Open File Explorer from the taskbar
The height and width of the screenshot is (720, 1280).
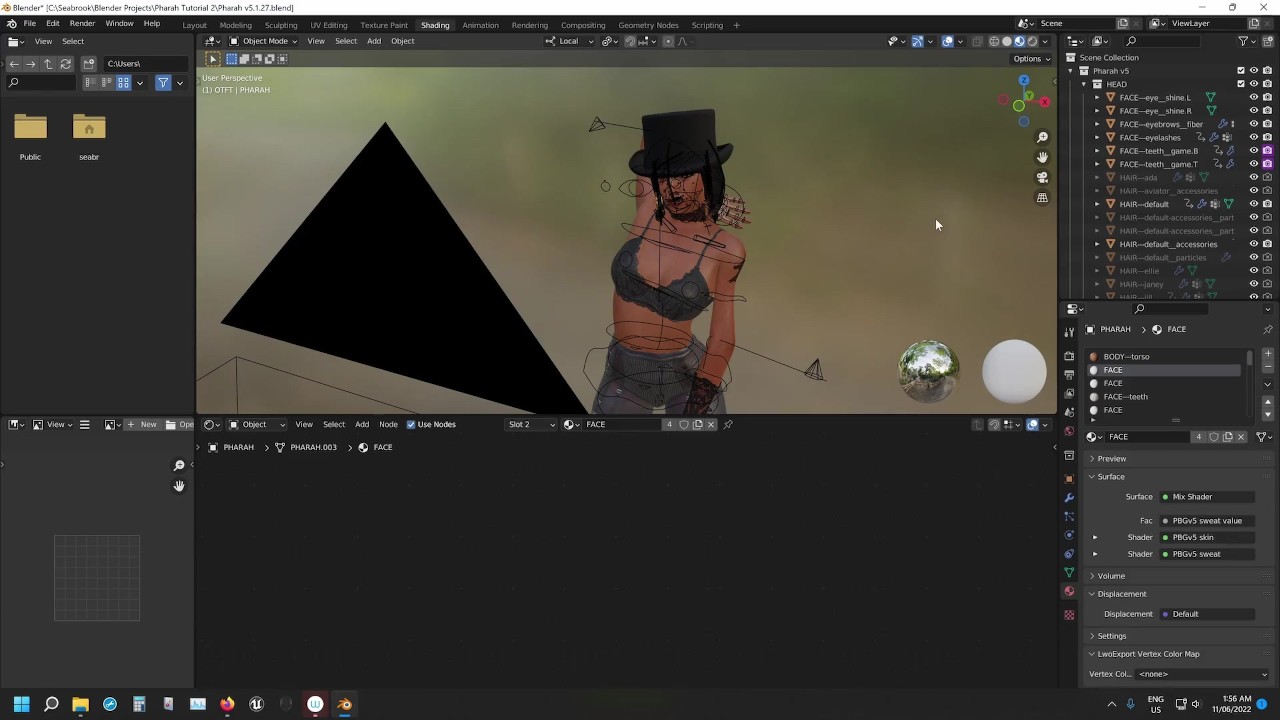tap(81, 704)
